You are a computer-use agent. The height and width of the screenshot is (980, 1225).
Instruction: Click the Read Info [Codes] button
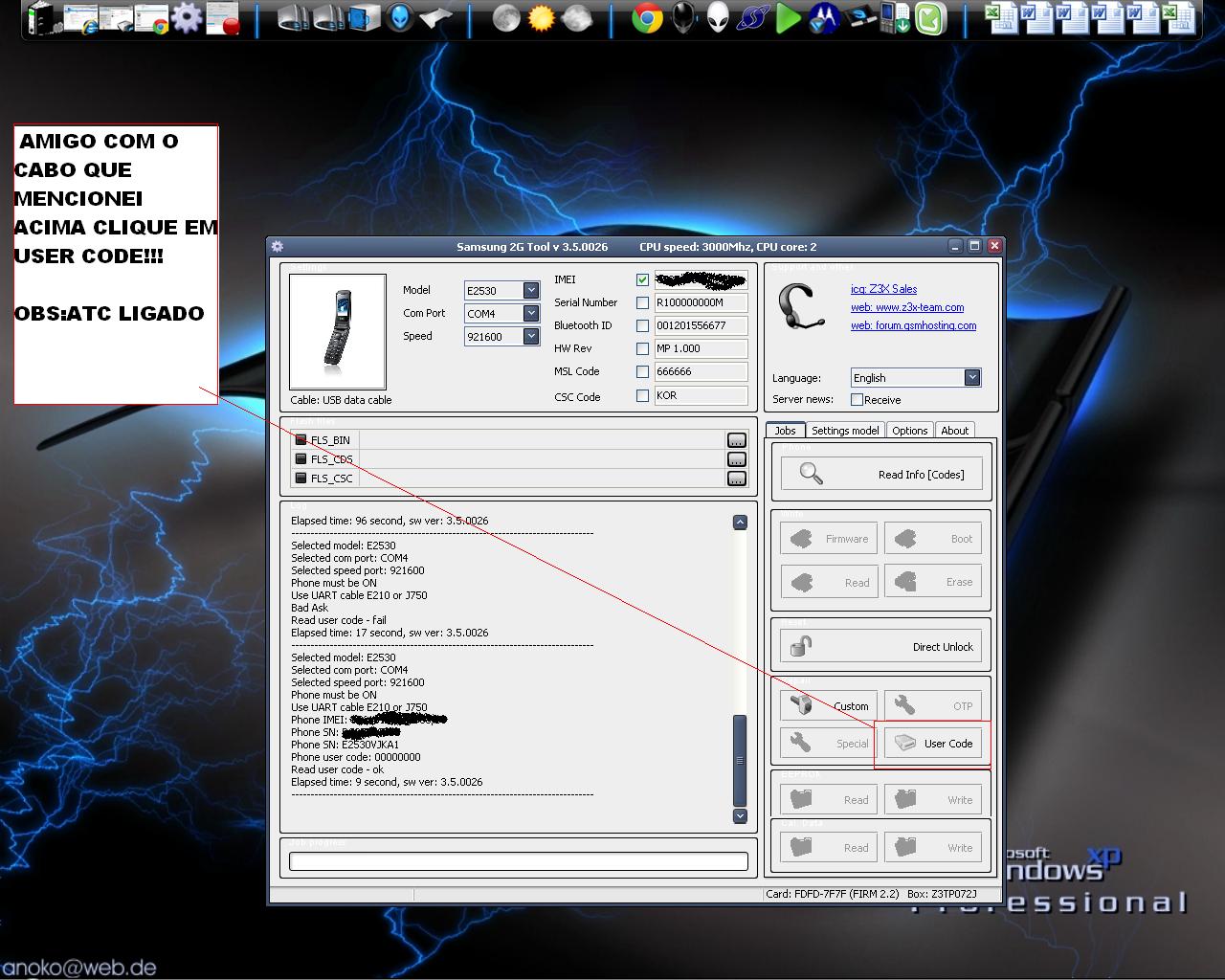881,474
